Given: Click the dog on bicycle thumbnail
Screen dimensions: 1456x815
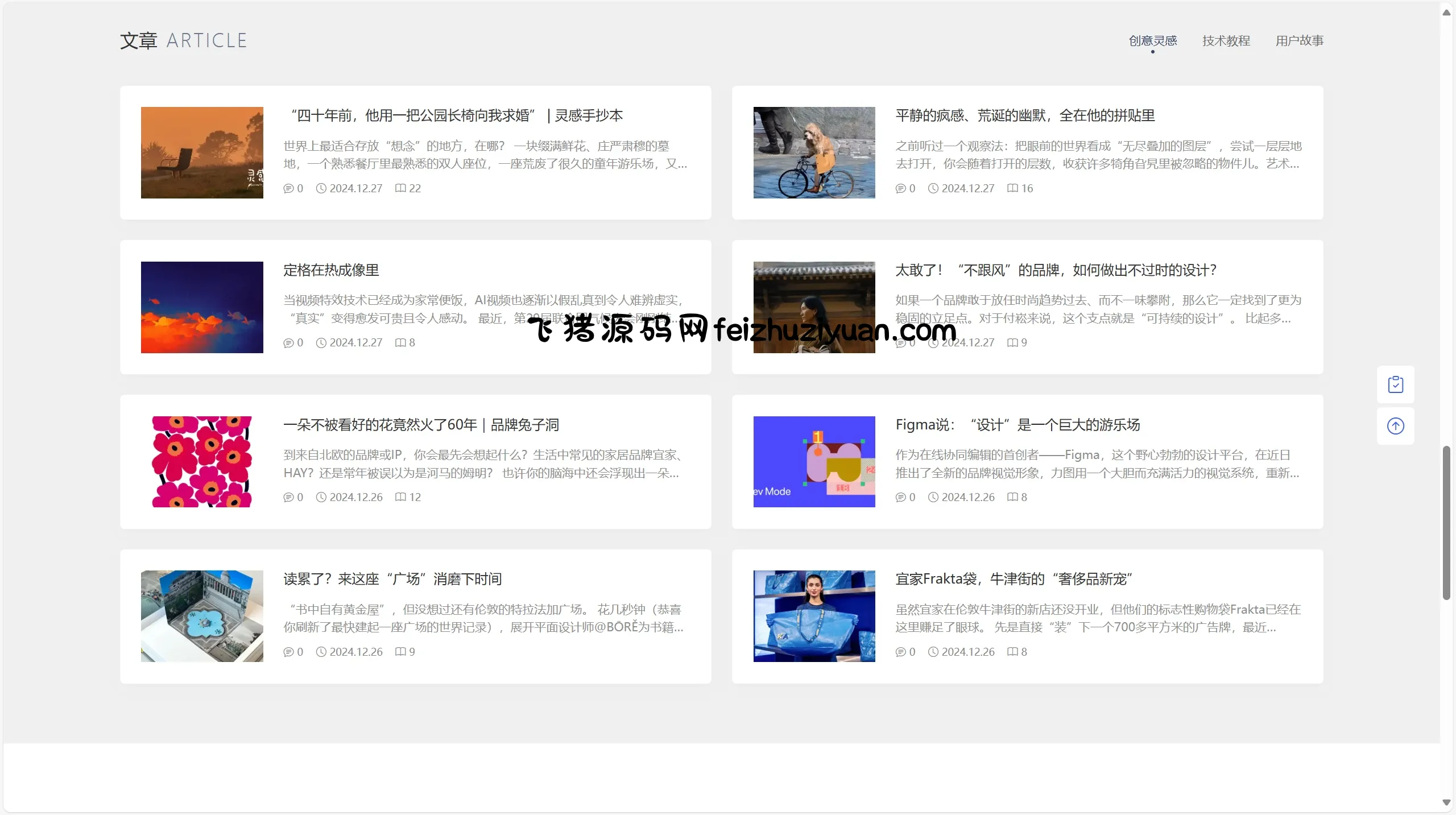Looking at the screenshot, I should click(814, 152).
